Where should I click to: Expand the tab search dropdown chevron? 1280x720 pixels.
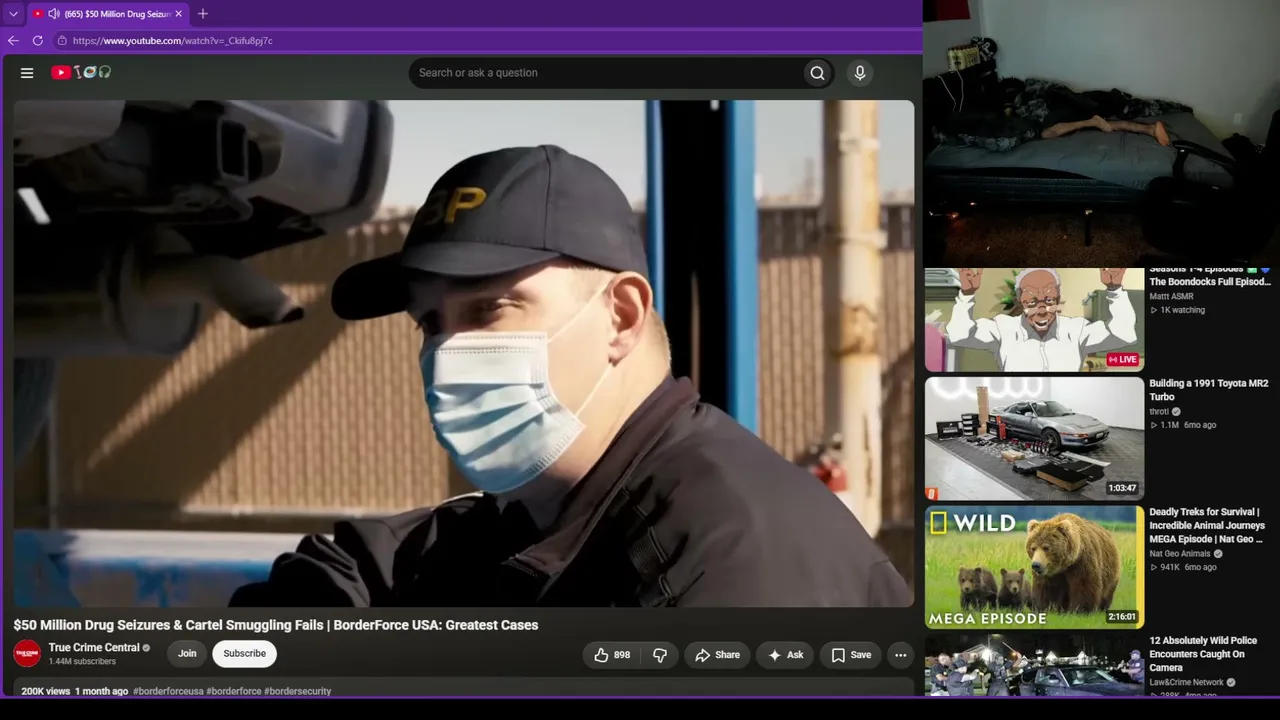click(13, 14)
